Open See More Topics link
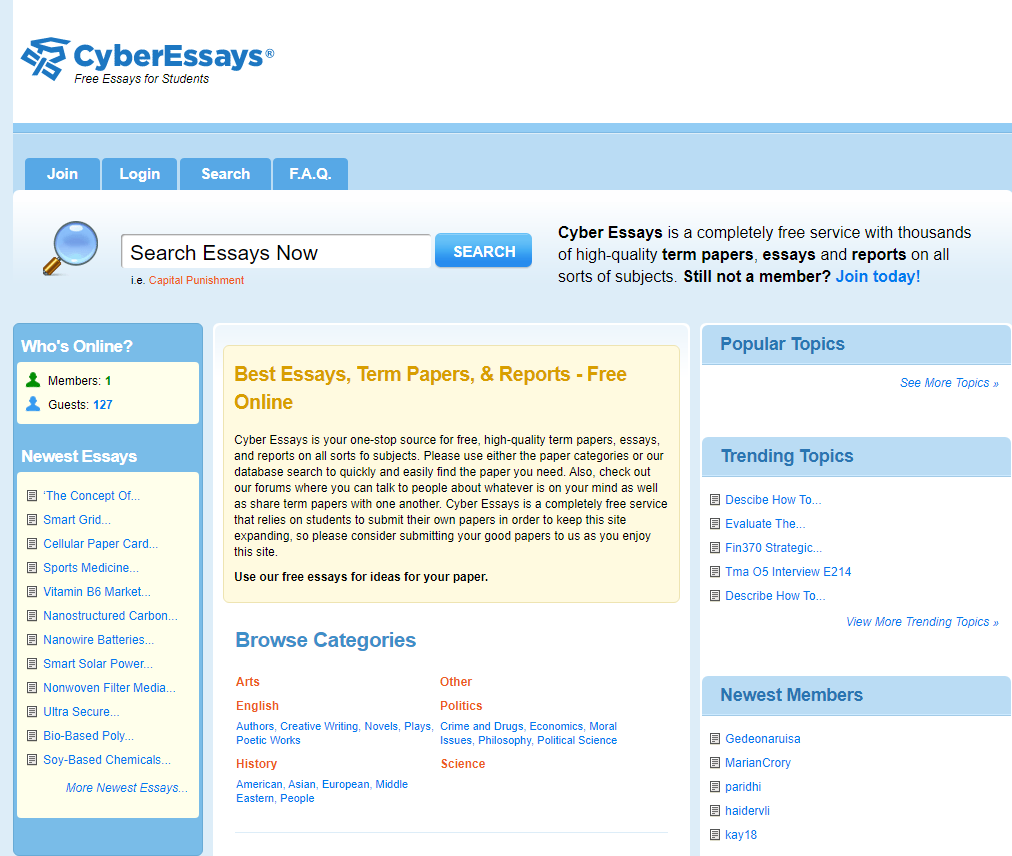This screenshot has height=856, width=1012. tap(949, 383)
